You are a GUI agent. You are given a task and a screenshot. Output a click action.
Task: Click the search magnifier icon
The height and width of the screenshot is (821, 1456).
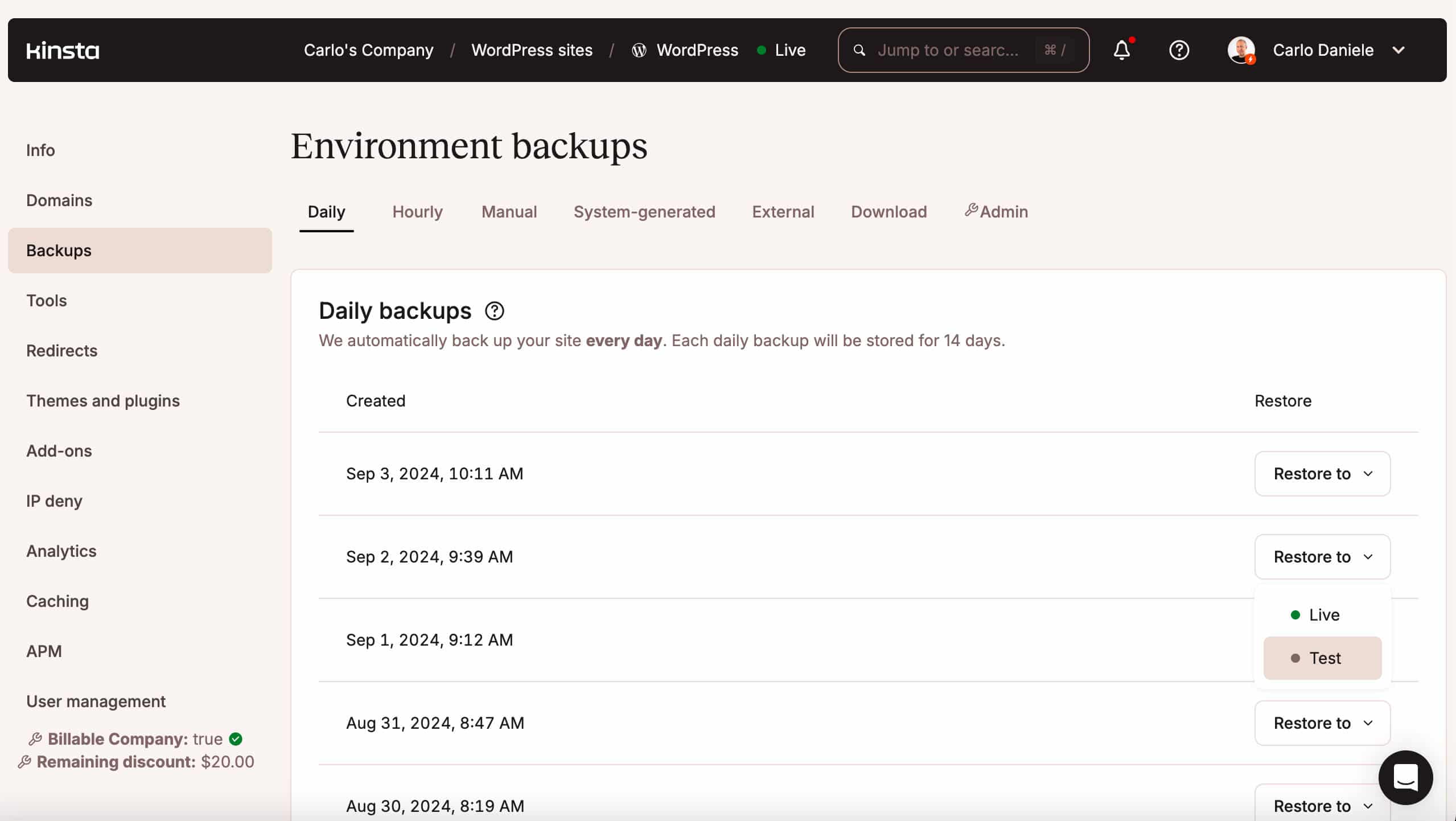tap(859, 50)
